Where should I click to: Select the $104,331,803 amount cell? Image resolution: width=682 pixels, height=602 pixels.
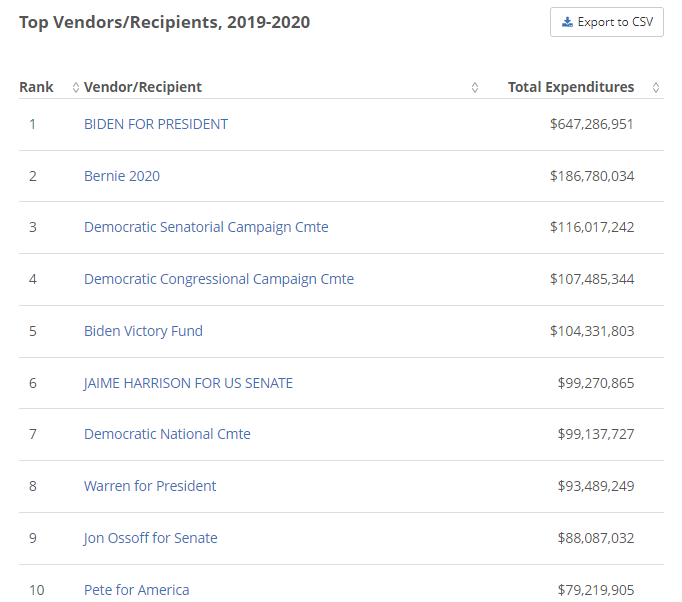[x=592, y=331]
